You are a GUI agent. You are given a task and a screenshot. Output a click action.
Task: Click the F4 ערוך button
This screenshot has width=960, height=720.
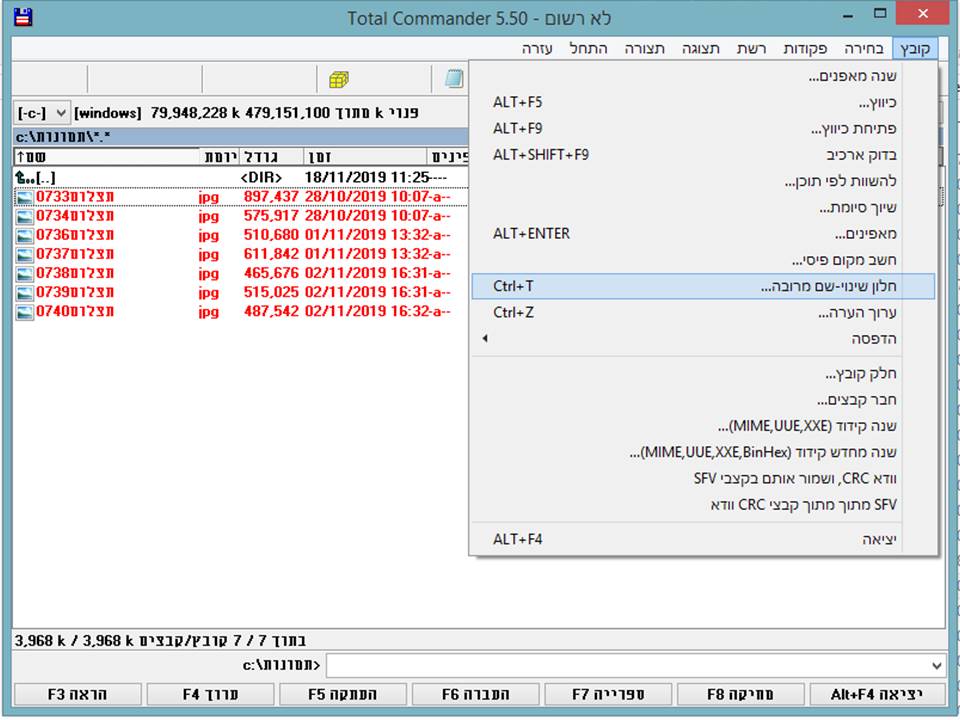click(x=210, y=694)
